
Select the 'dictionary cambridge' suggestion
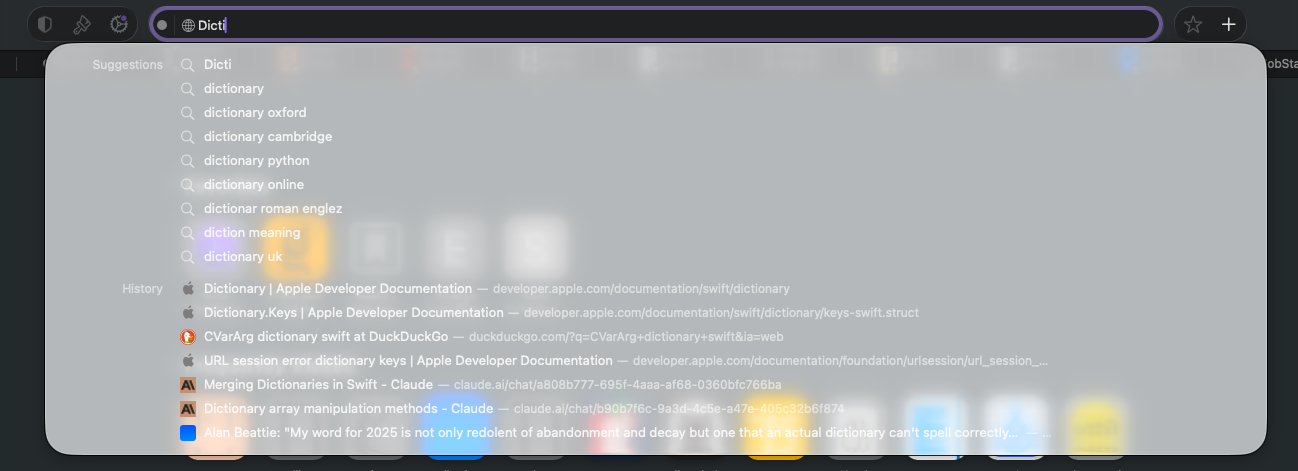(x=268, y=136)
